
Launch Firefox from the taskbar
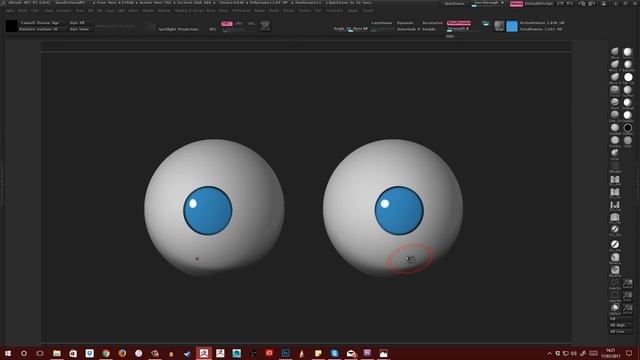(122, 353)
